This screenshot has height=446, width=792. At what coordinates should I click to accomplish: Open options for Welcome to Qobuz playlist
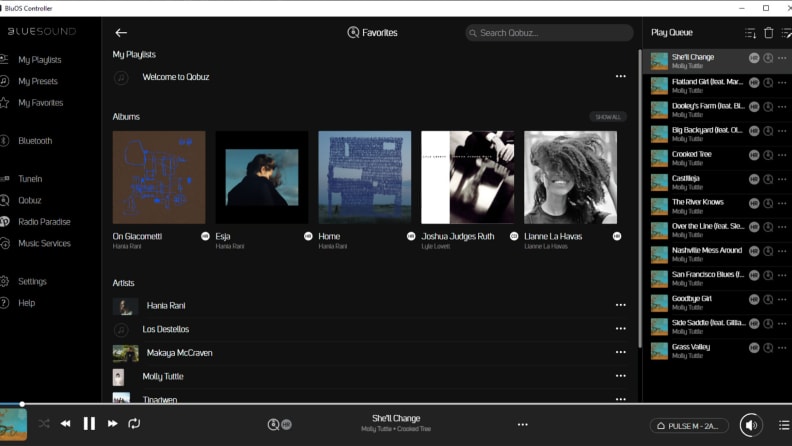(x=621, y=76)
